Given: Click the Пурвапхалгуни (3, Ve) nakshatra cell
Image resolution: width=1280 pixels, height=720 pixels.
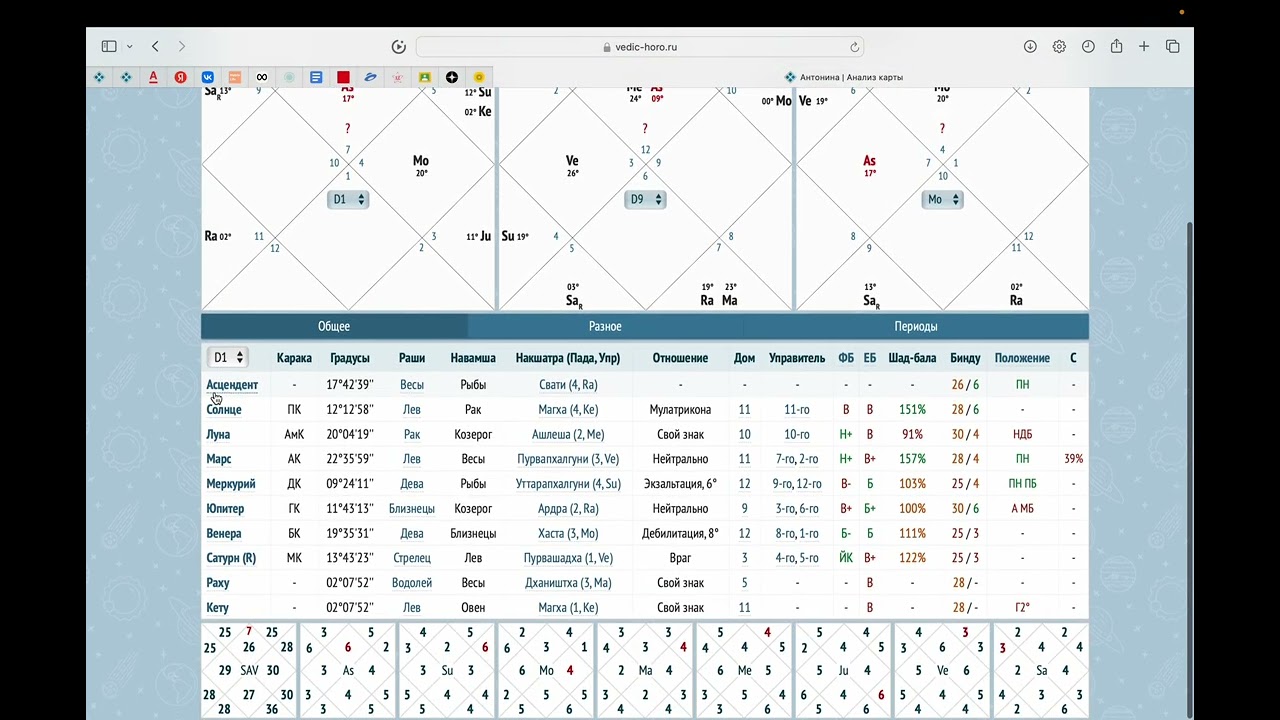Looking at the screenshot, I should (568, 459).
